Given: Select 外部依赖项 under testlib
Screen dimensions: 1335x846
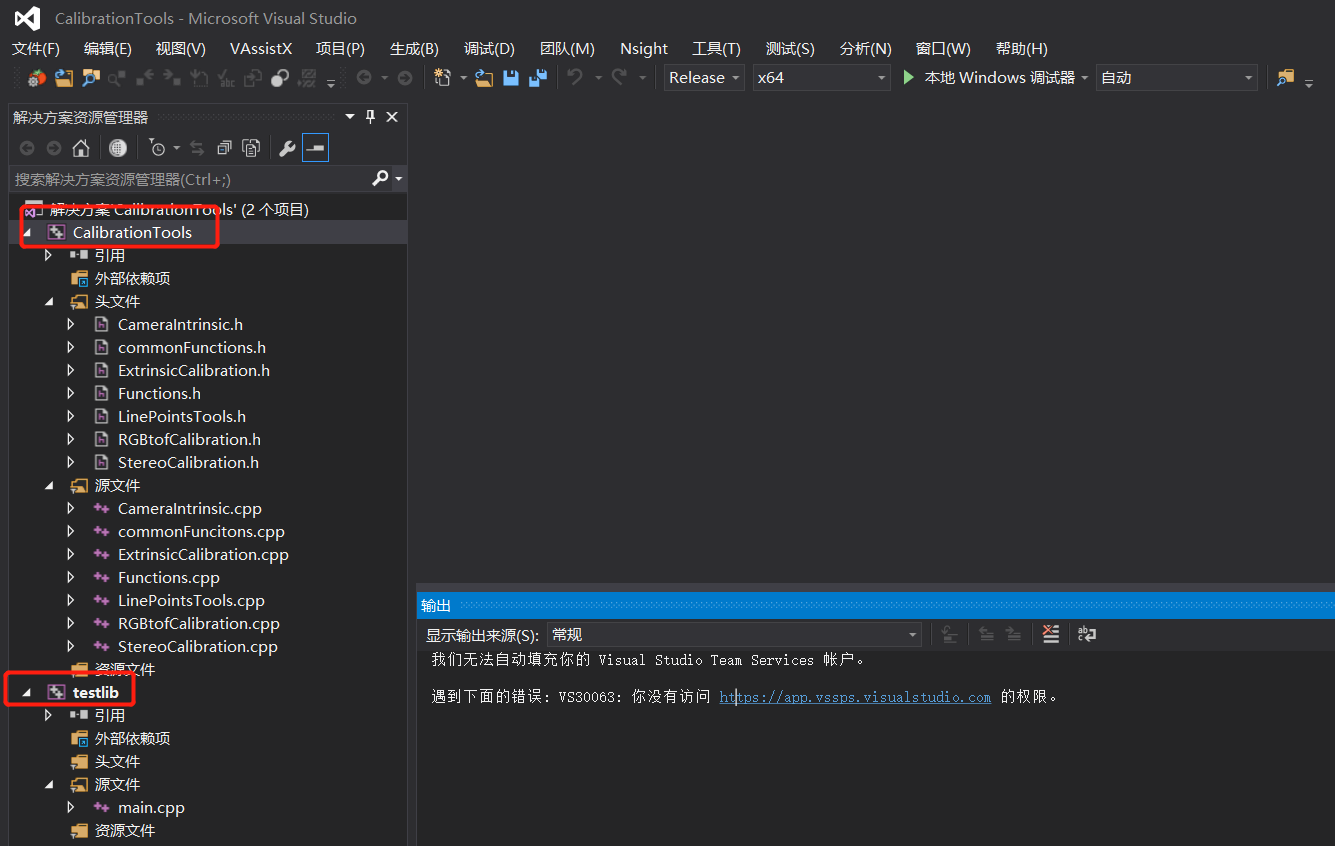Looking at the screenshot, I should (132, 738).
